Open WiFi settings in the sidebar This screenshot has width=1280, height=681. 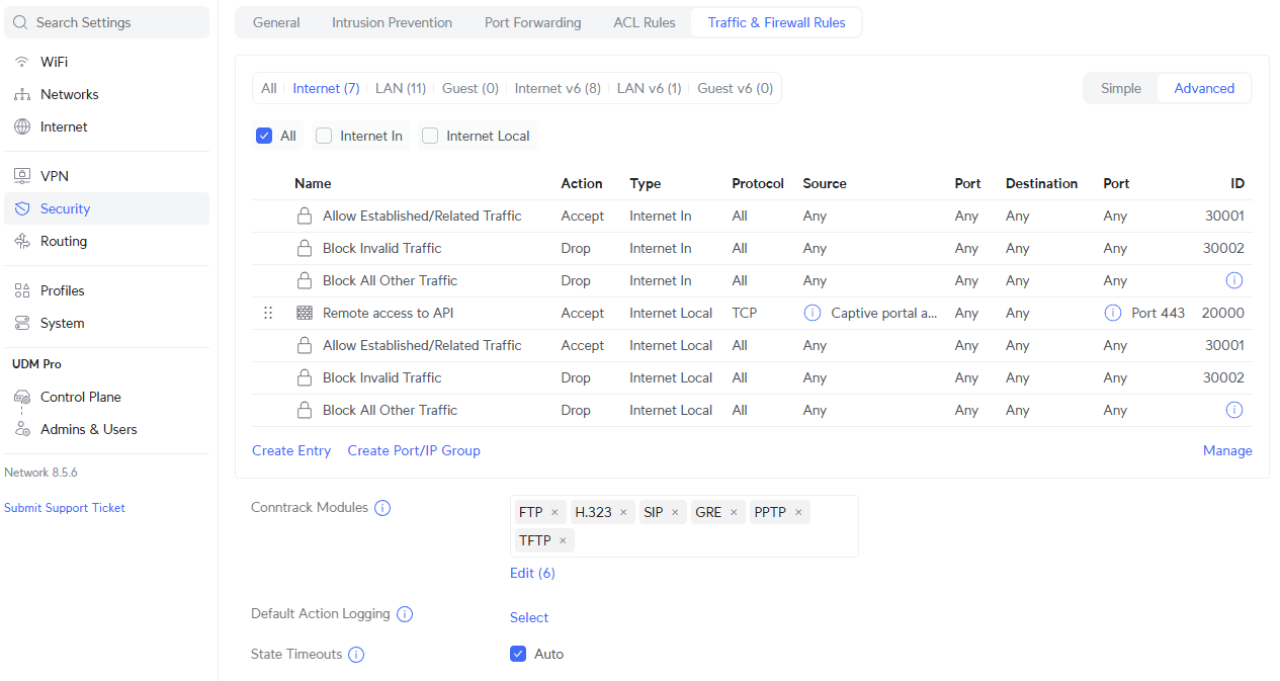click(x=54, y=62)
